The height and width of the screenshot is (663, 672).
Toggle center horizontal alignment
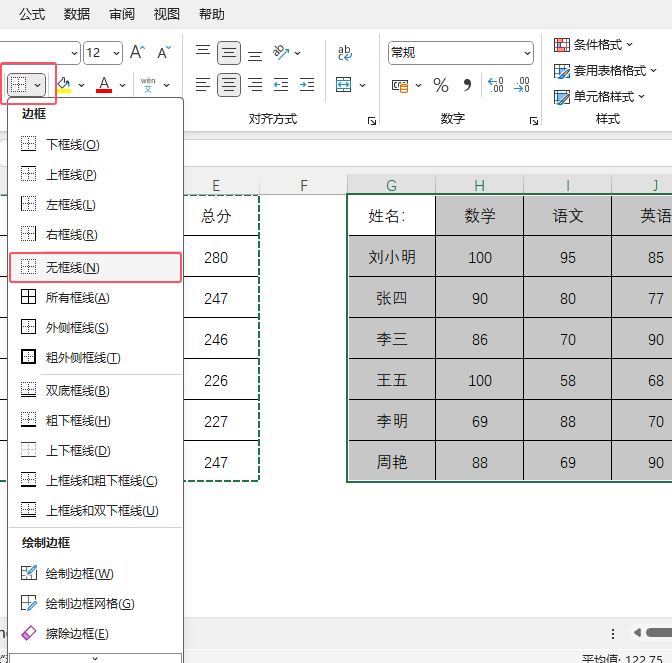pos(229,84)
